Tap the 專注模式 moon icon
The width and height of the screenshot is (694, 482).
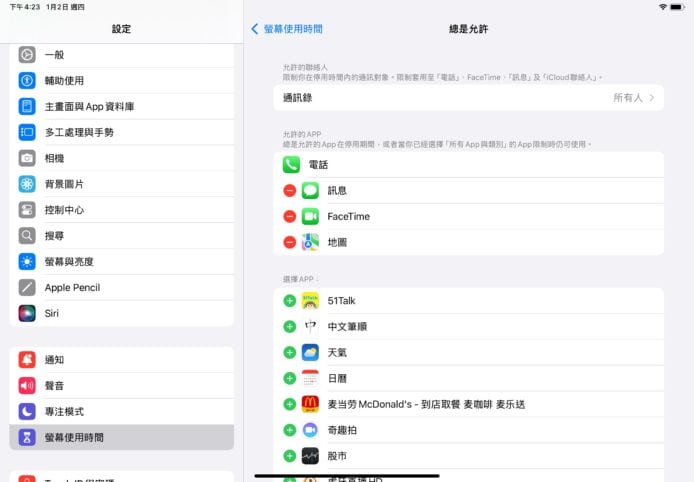coord(27,411)
